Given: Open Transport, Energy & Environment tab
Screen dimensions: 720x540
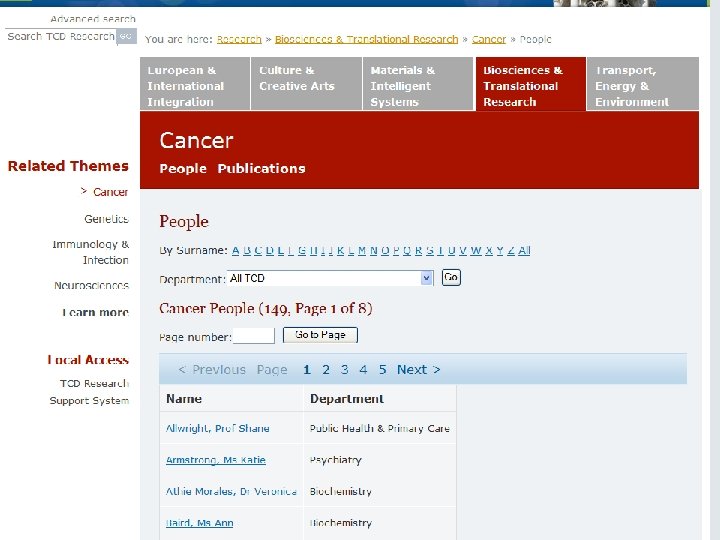Looking at the screenshot, I should tap(643, 86).
